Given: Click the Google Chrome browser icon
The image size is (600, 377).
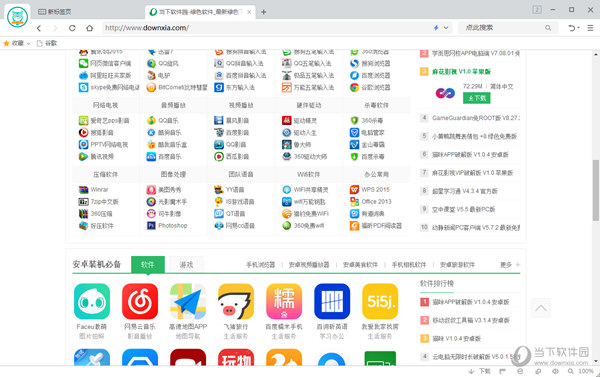Looking at the screenshot, I should coord(354,88).
